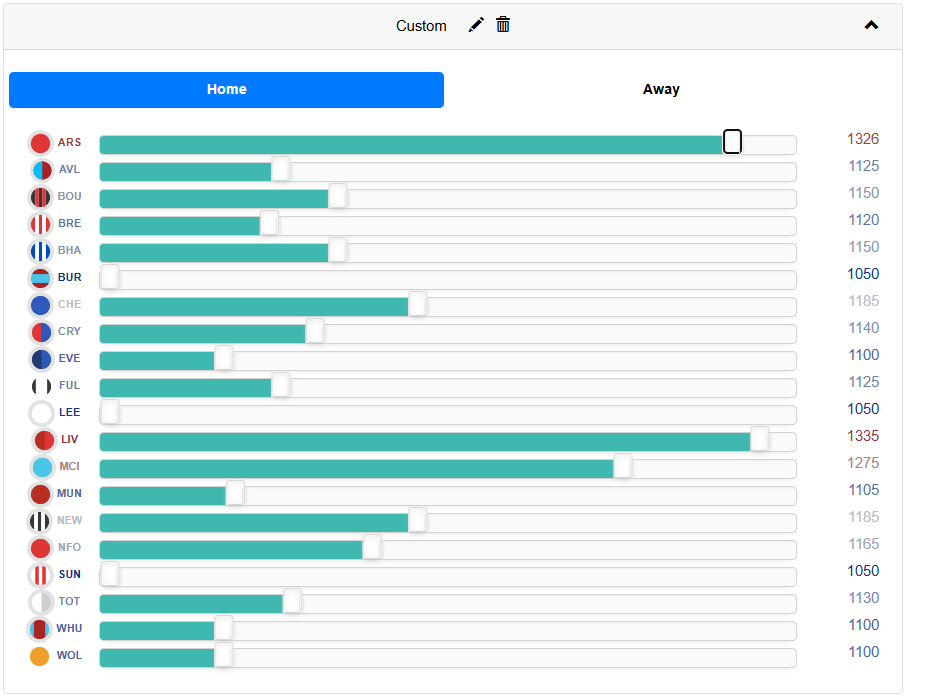
Task: Click the WOL team badge icon
Action: point(40,656)
